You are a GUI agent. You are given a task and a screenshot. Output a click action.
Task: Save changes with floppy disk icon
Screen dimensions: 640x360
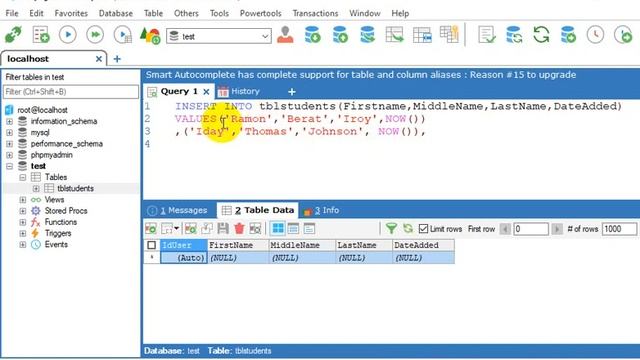223,229
